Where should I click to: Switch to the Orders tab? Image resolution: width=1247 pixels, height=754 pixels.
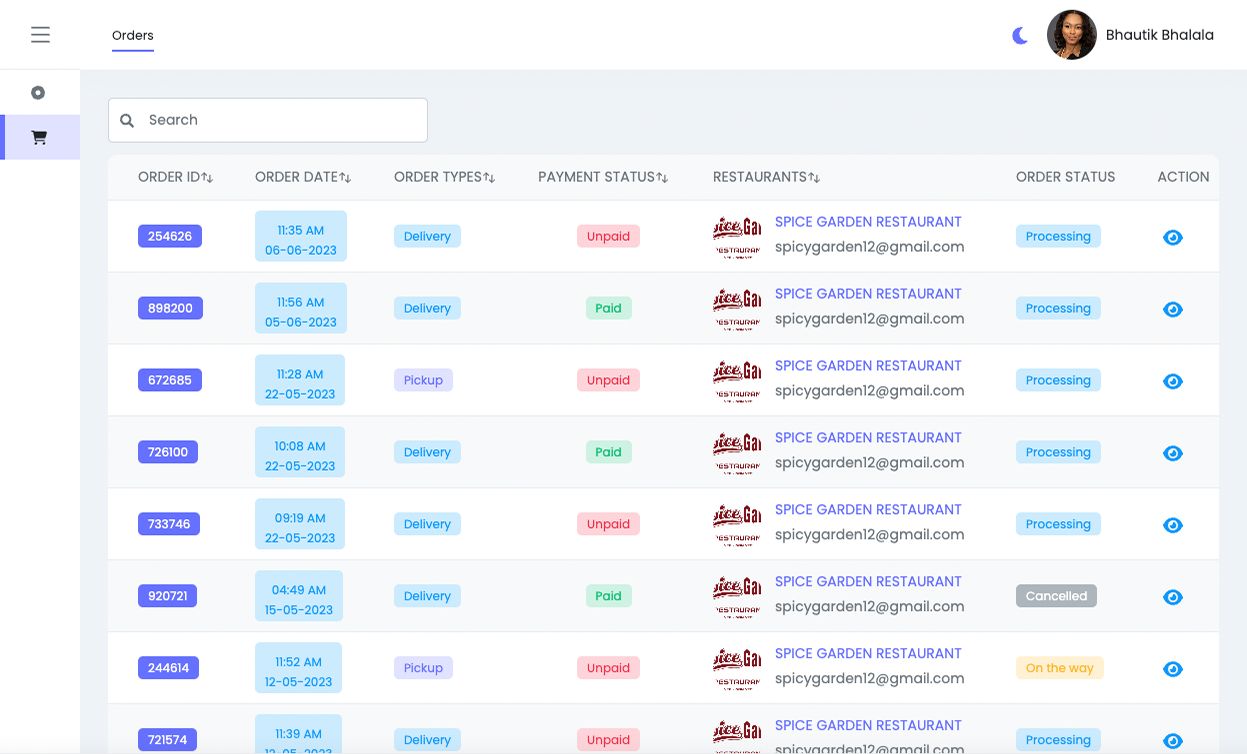pyautogui.click(x=133, y=36)
